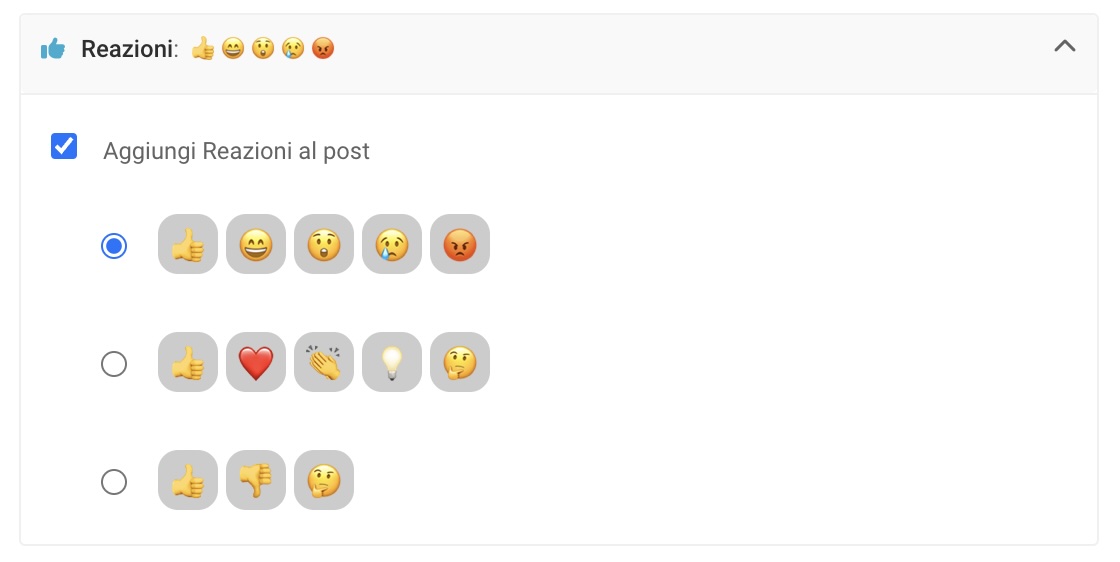Click the thinking face in second row
This screenshot has width=1120, height=562.
(460, 362)
